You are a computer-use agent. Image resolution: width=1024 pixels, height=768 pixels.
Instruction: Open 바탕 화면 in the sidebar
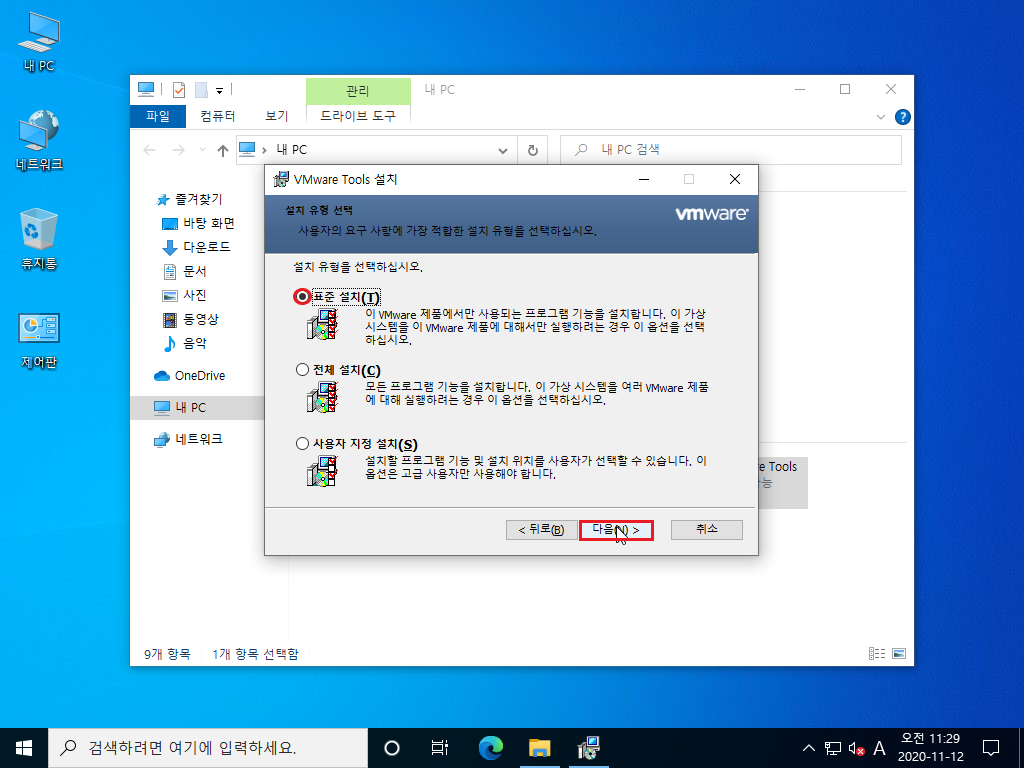tap(198, 223)
